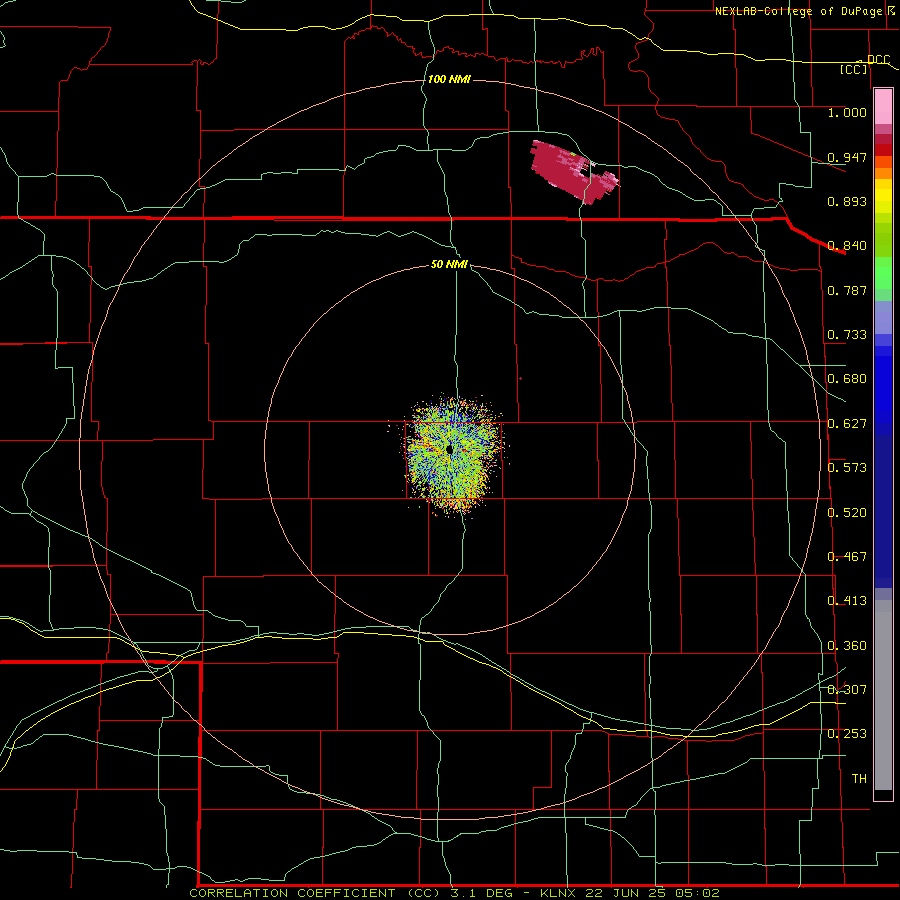Image resolution: width=900 pixels, height=900 pixels.
Task: Click the NEXLAB-College of DuPage label
Action: [x=798, y=11]
